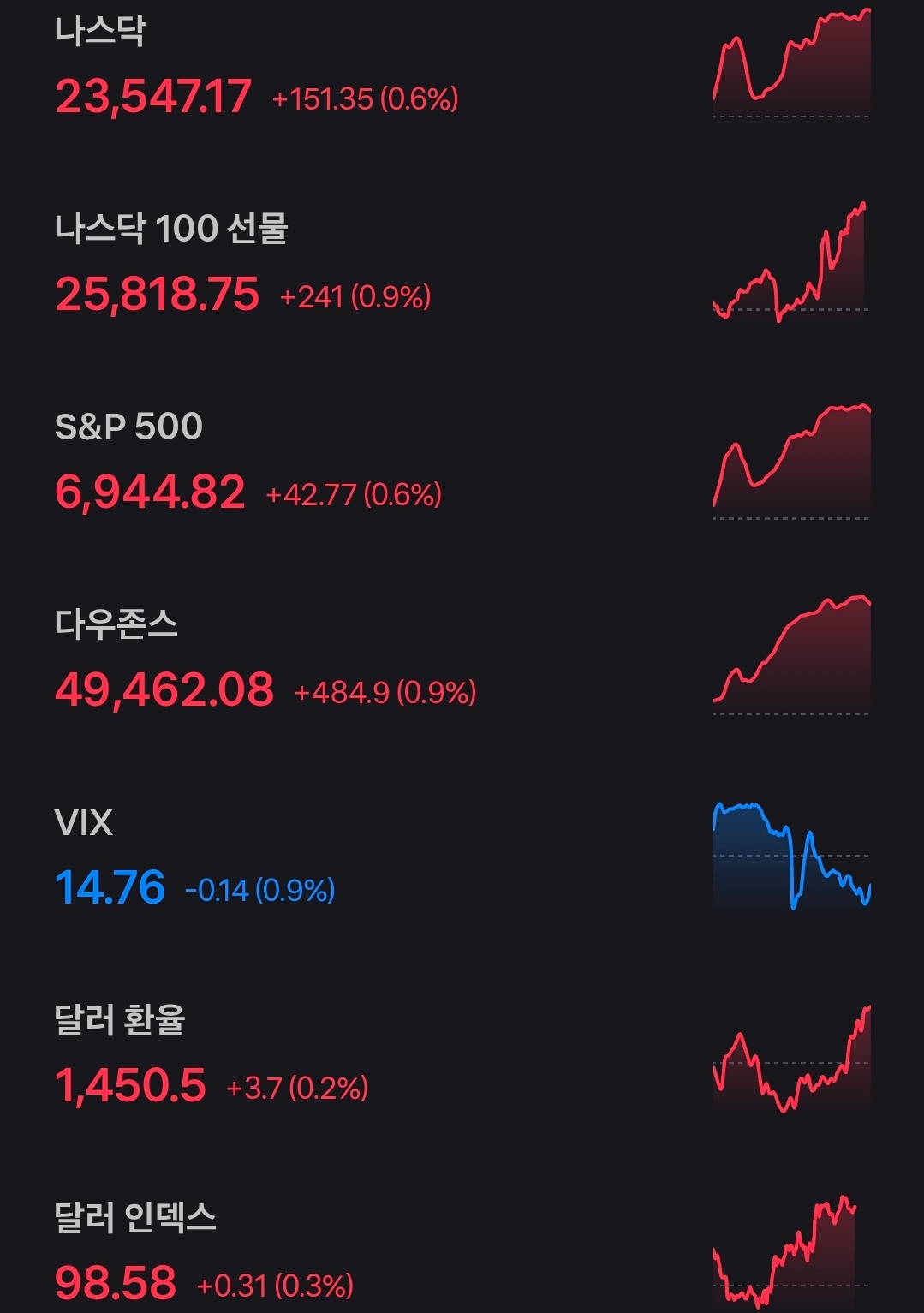Open the 나스닥 100 선물 sparkline chart
924x1313 pixels.
pyautogui.click(x=790, y=263)
